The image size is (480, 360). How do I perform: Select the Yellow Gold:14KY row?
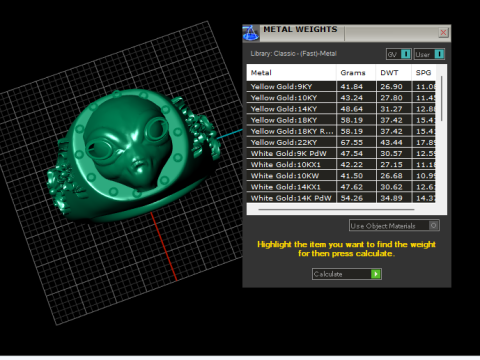click(341, 109)
